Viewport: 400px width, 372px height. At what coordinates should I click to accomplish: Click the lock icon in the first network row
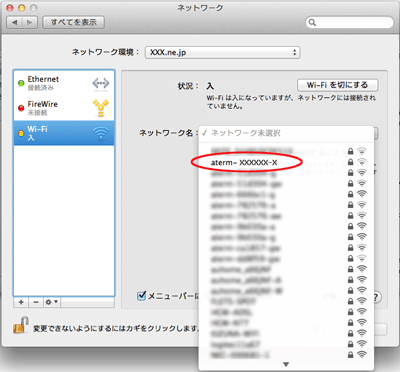pos(350,151)
